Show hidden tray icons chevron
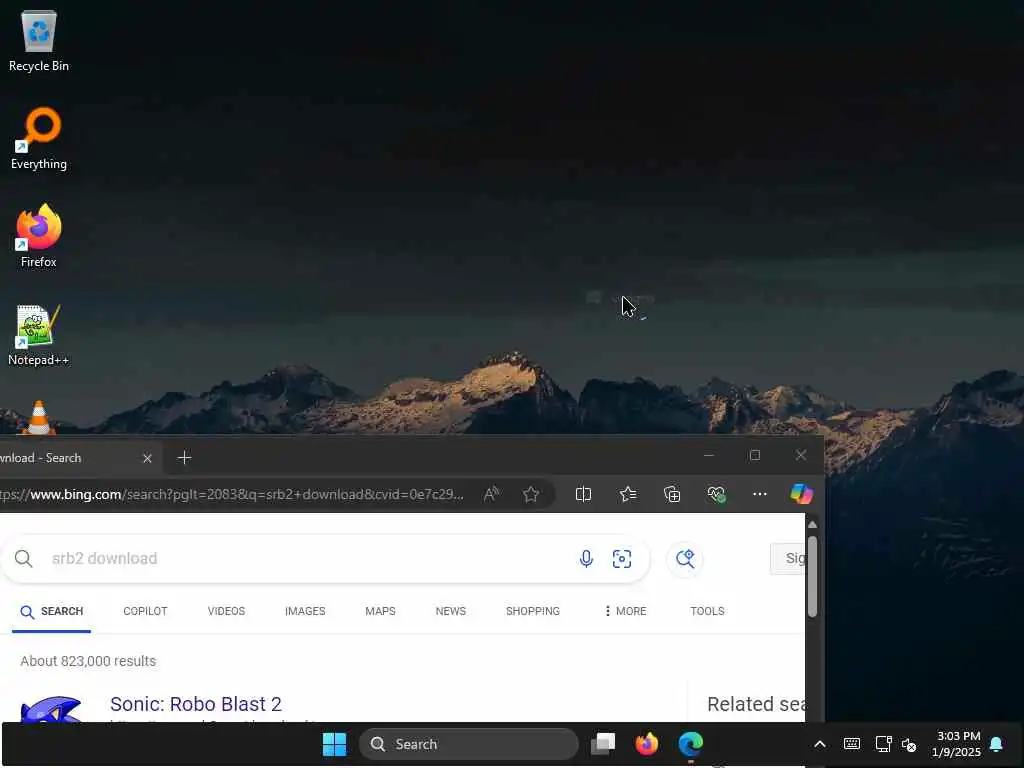This screenshot has height=768, width=1024. click(x=820, y=744)
